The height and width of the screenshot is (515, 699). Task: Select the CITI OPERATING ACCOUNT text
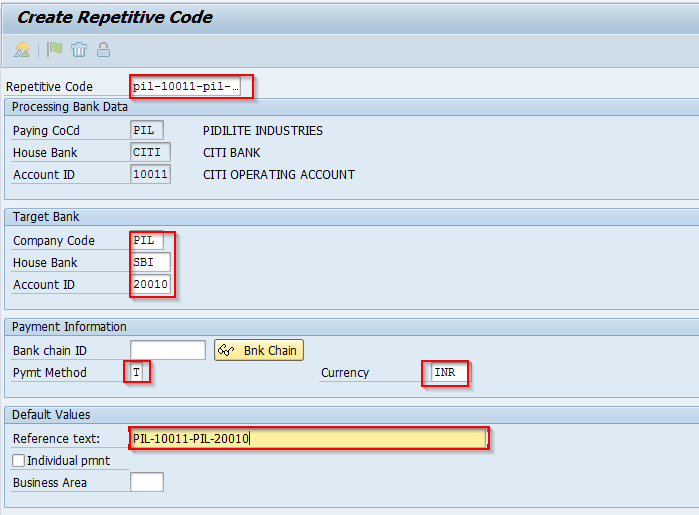279,174
